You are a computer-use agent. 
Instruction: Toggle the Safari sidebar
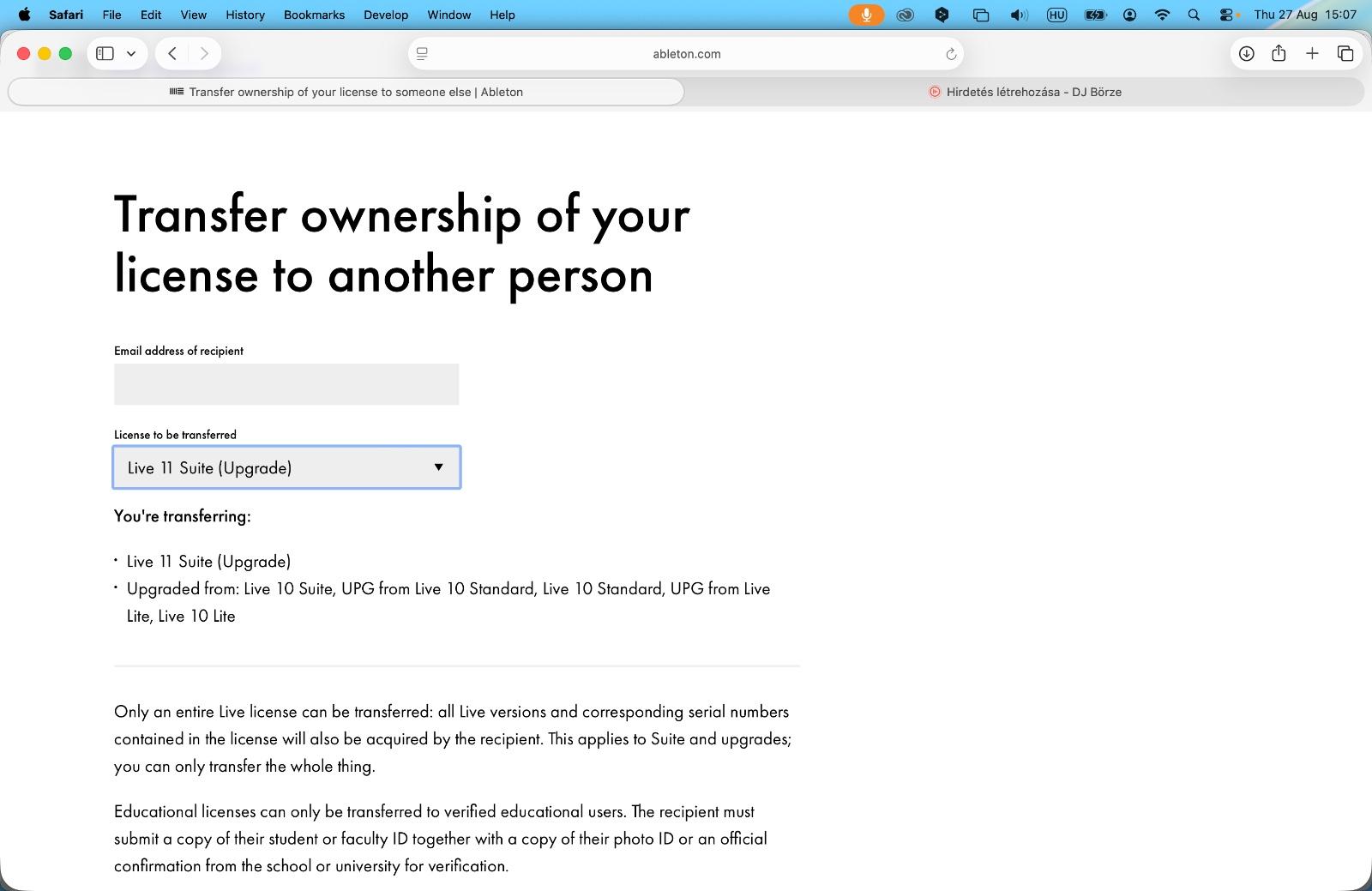click(x=105, y=53)
